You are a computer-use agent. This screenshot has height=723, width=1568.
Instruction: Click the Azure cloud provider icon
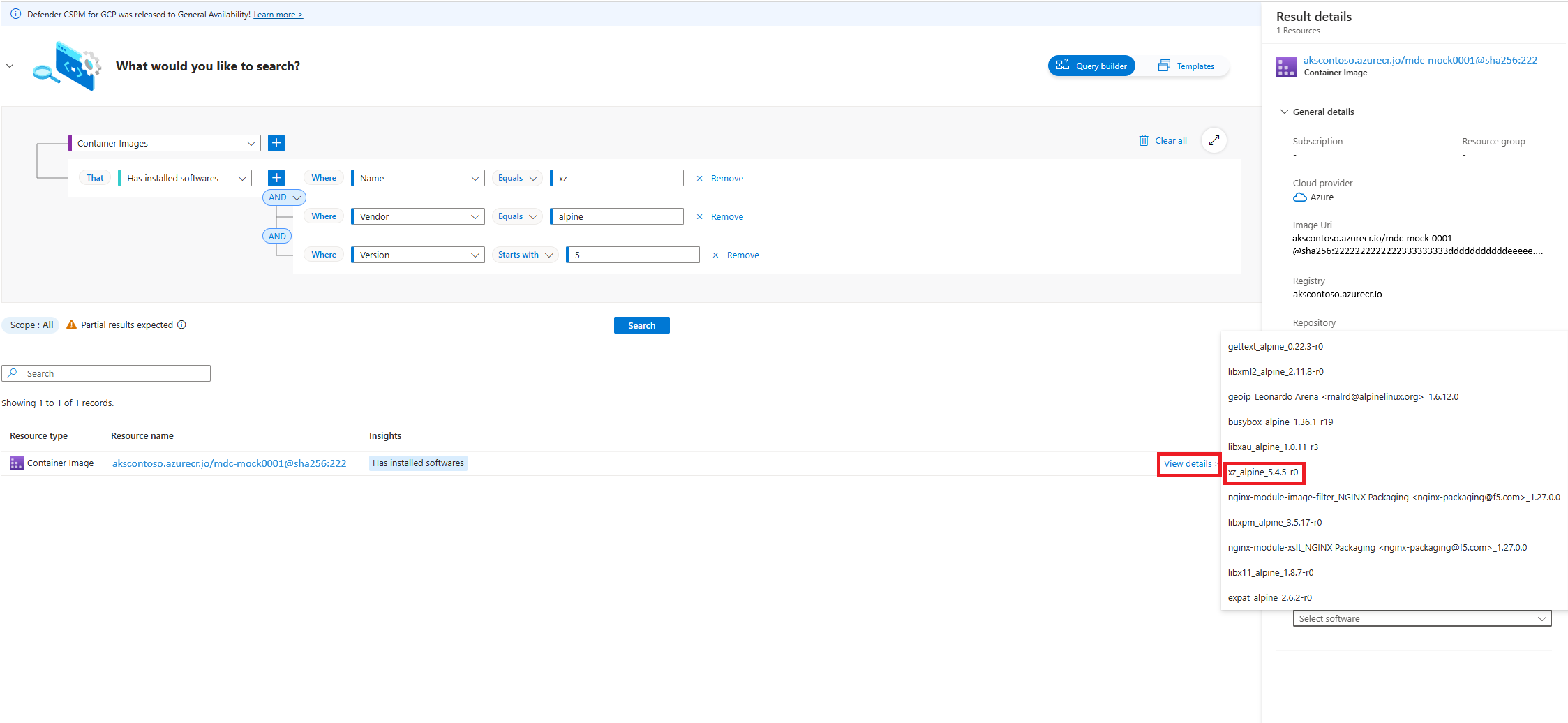pyautogui.click(x=1299, y=197)
